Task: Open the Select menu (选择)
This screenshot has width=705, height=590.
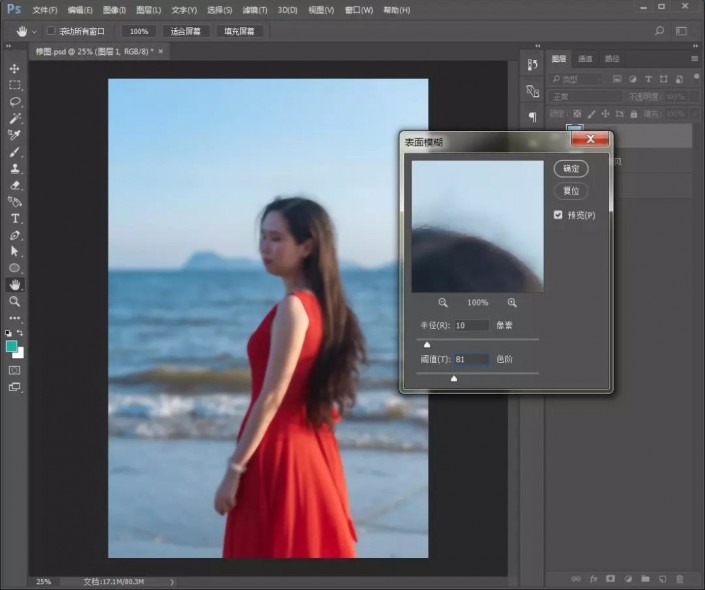Action: [x=219, y=10]
